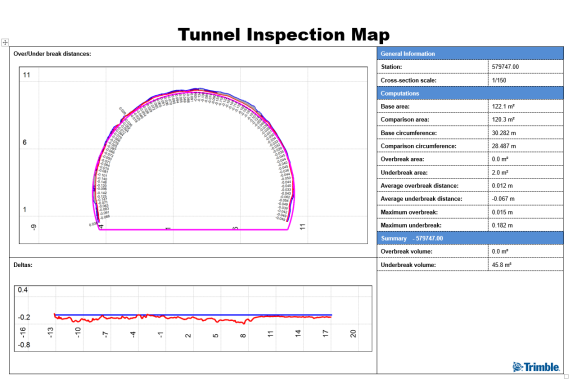Click the Underbreak volume value cell
This screenshot has height=380, width=573.
click(525, 265)
